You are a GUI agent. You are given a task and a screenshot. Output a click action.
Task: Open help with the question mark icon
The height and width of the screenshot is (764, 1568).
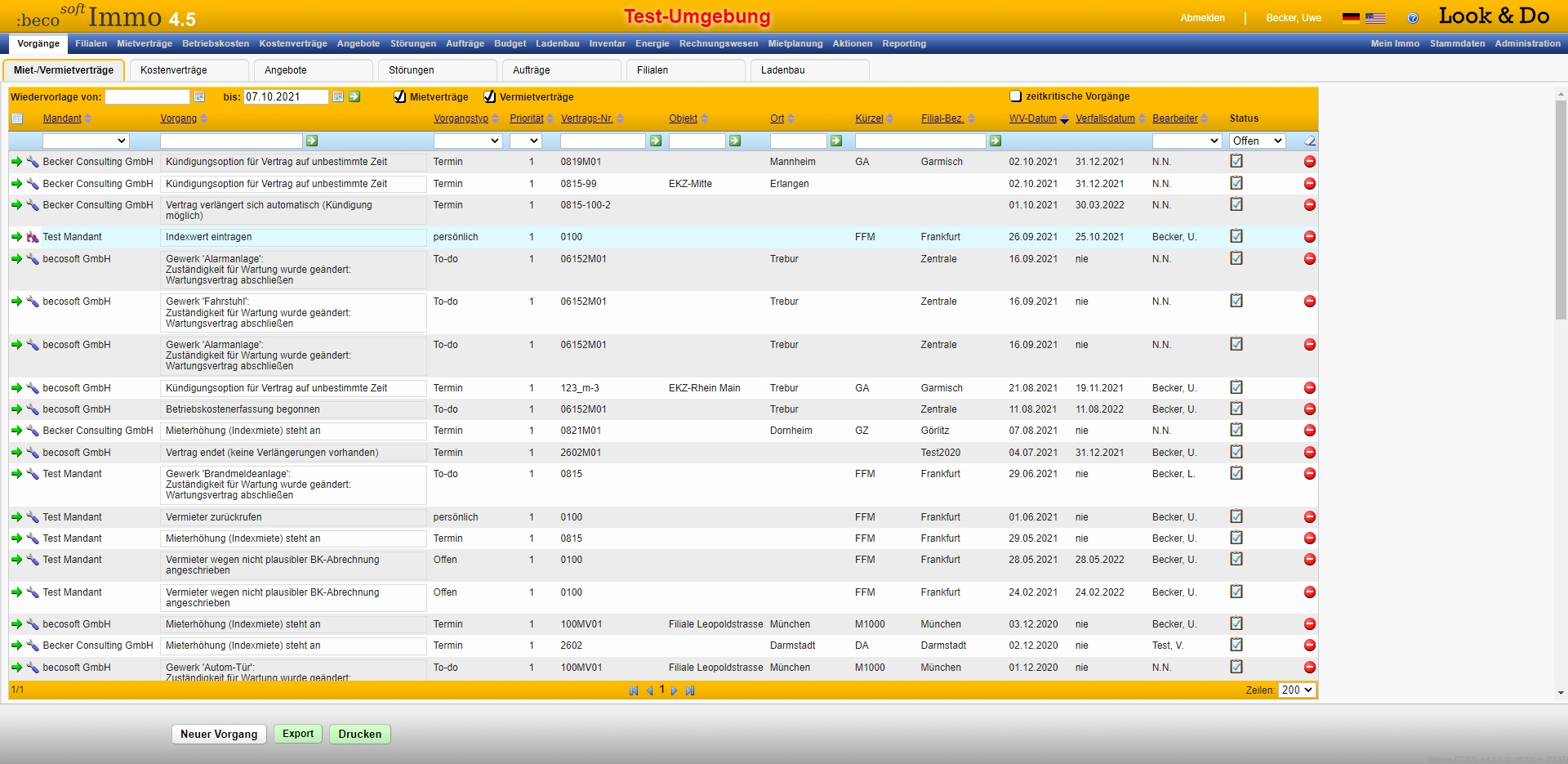click(x=1413, y=18)
